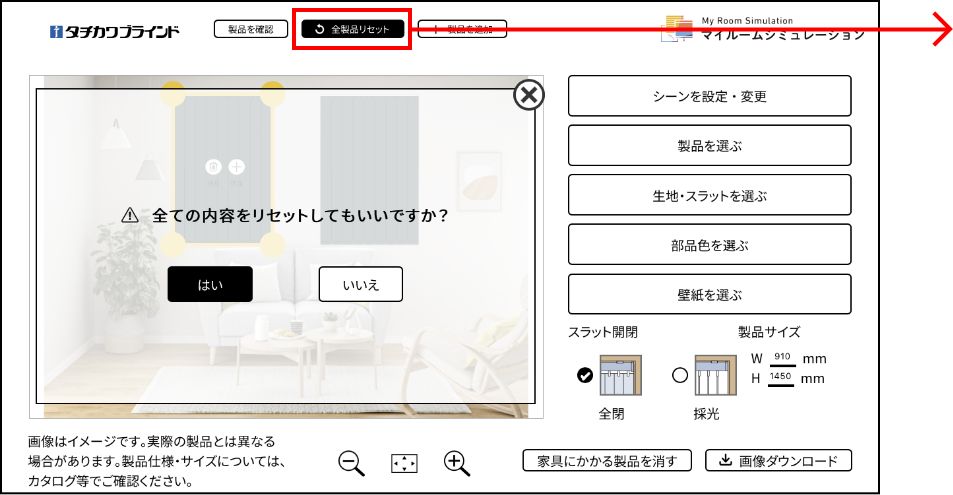Click the plus icon on the left blind

236,167
